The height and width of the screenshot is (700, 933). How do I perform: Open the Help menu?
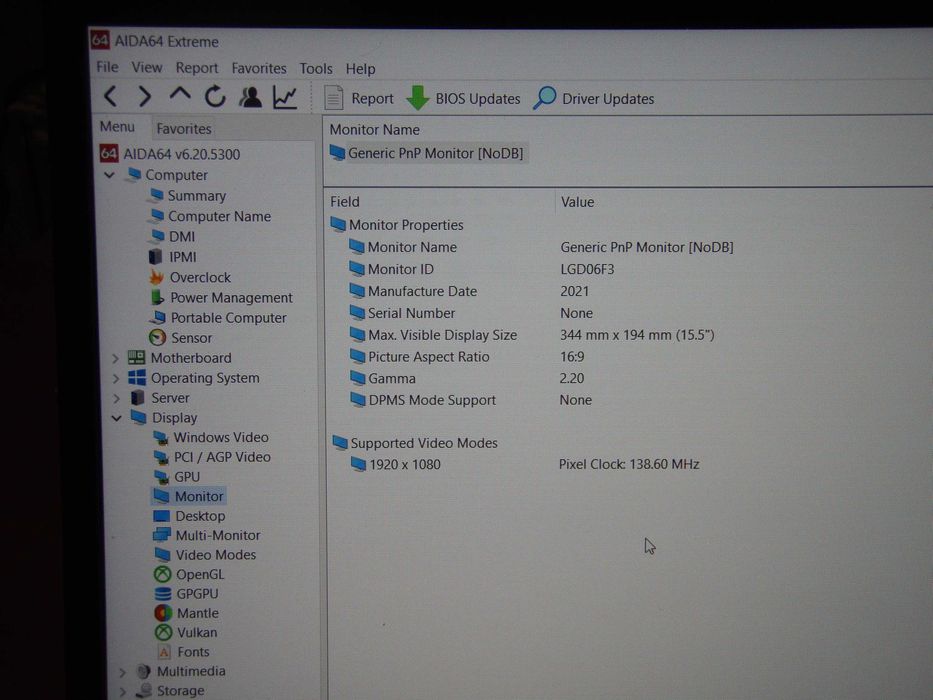pos(361,69)
